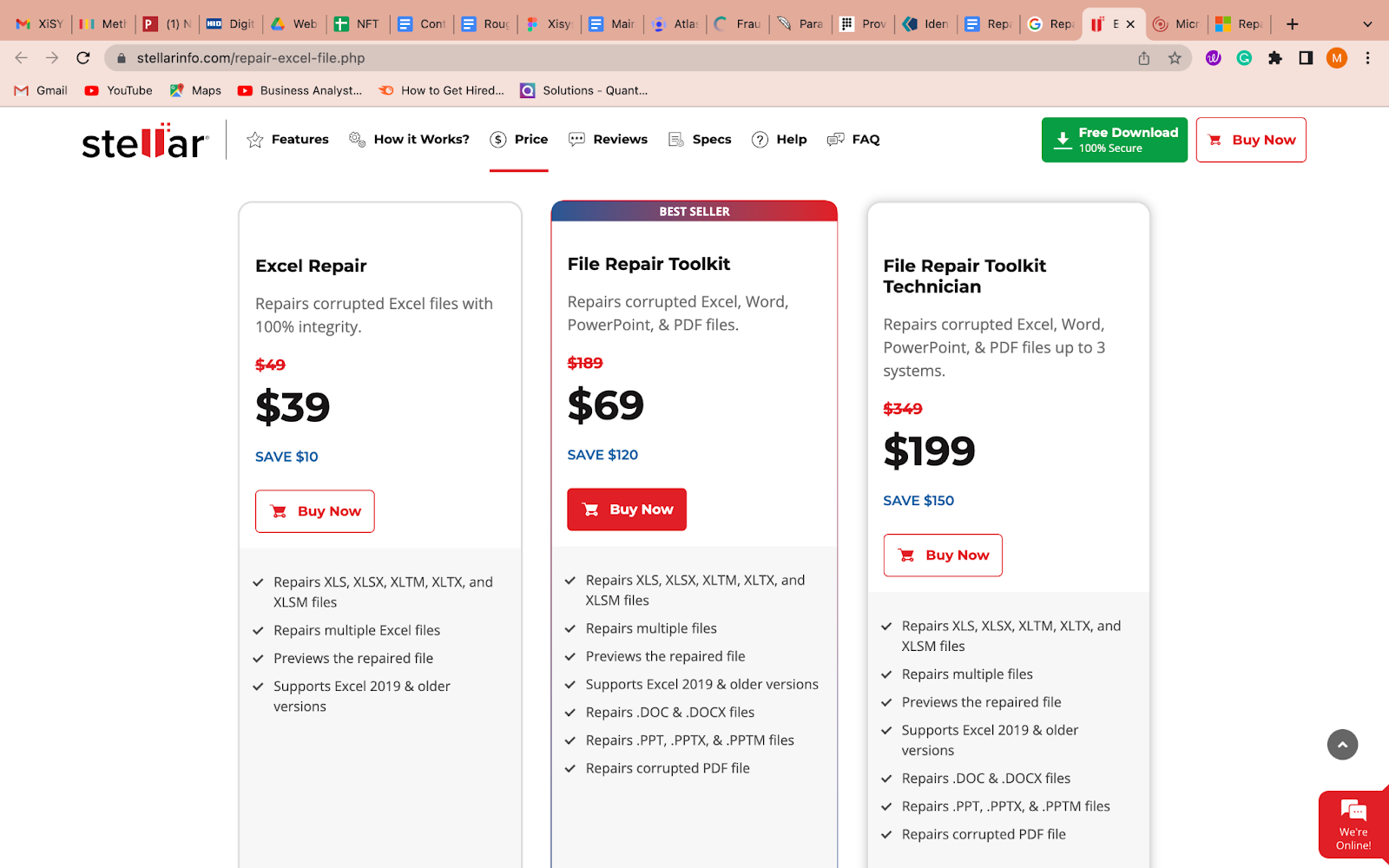Open the Reviews navigation item

click(608, 140)
